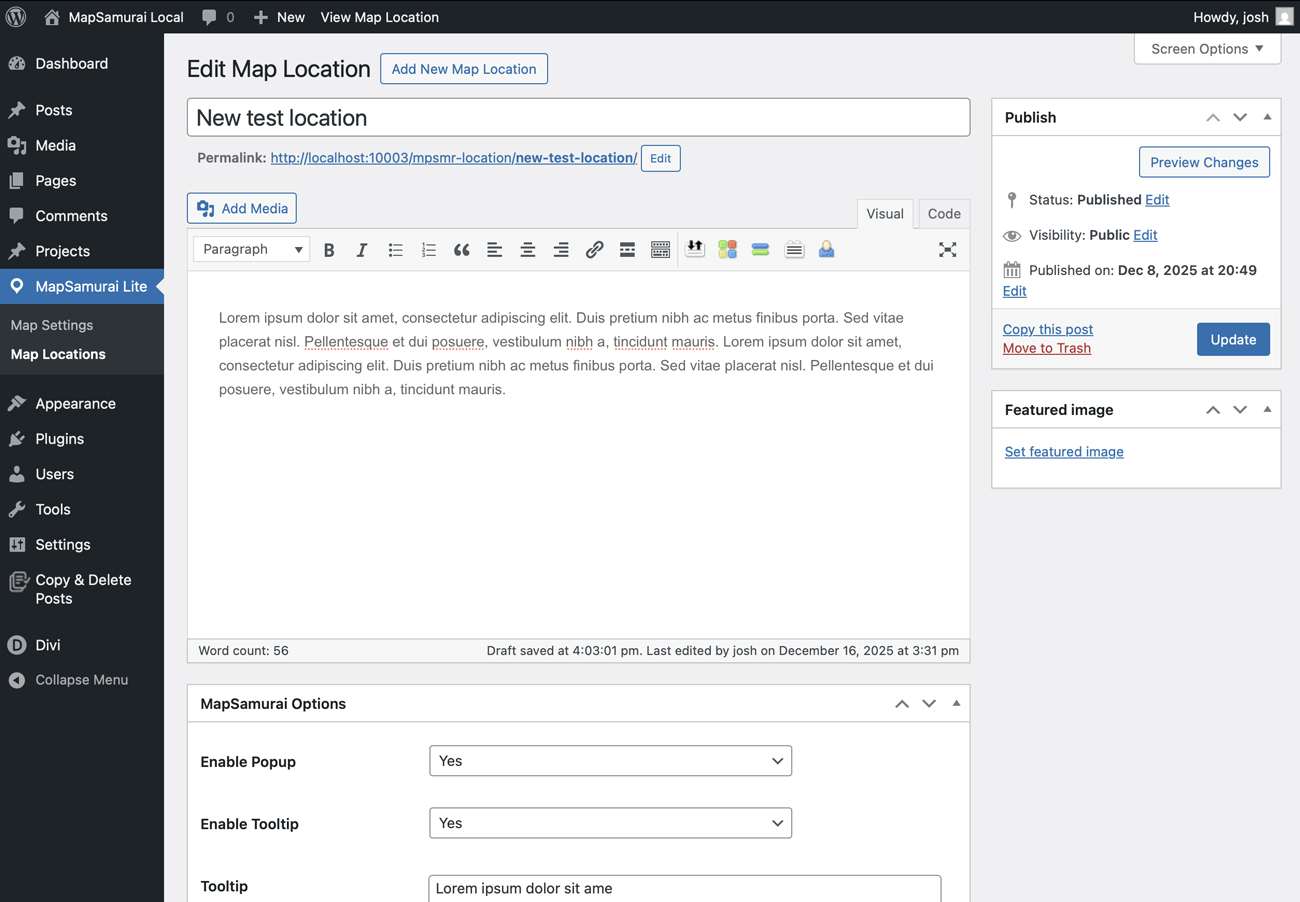Click Move to Trash link
Viewport: 1300px width, 902px height.
click(x=1046, y=348)
